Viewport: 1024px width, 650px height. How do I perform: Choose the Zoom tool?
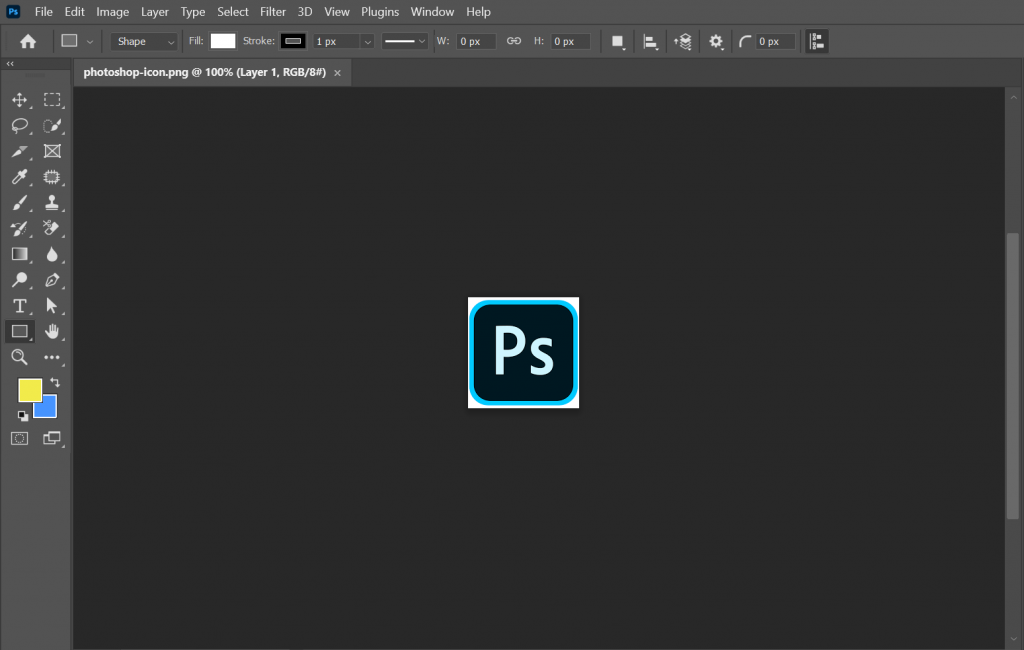(x=19, y=357)
